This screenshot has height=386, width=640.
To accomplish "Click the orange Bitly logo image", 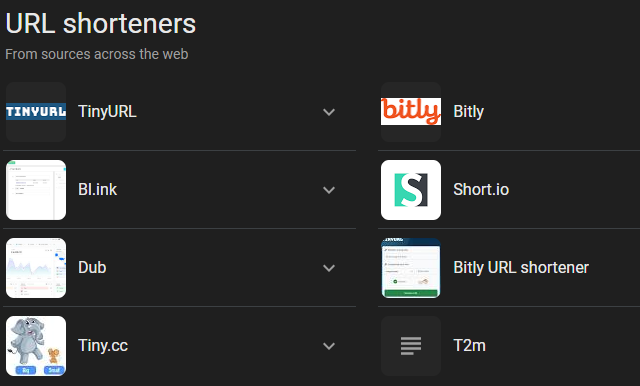I will click(411, 112).
